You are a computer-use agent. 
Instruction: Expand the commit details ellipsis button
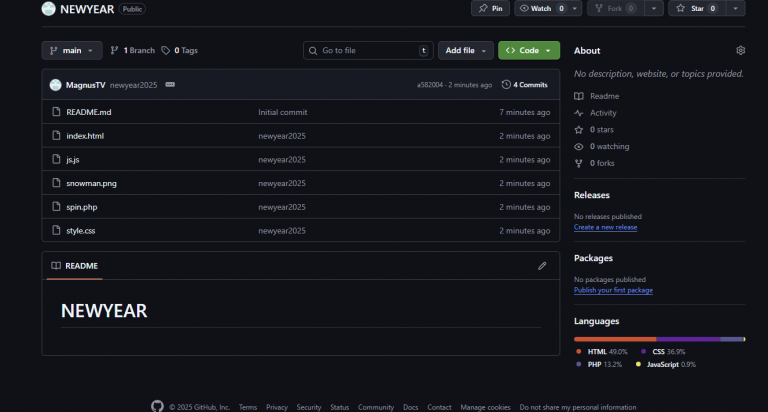[x=170, y=85]
